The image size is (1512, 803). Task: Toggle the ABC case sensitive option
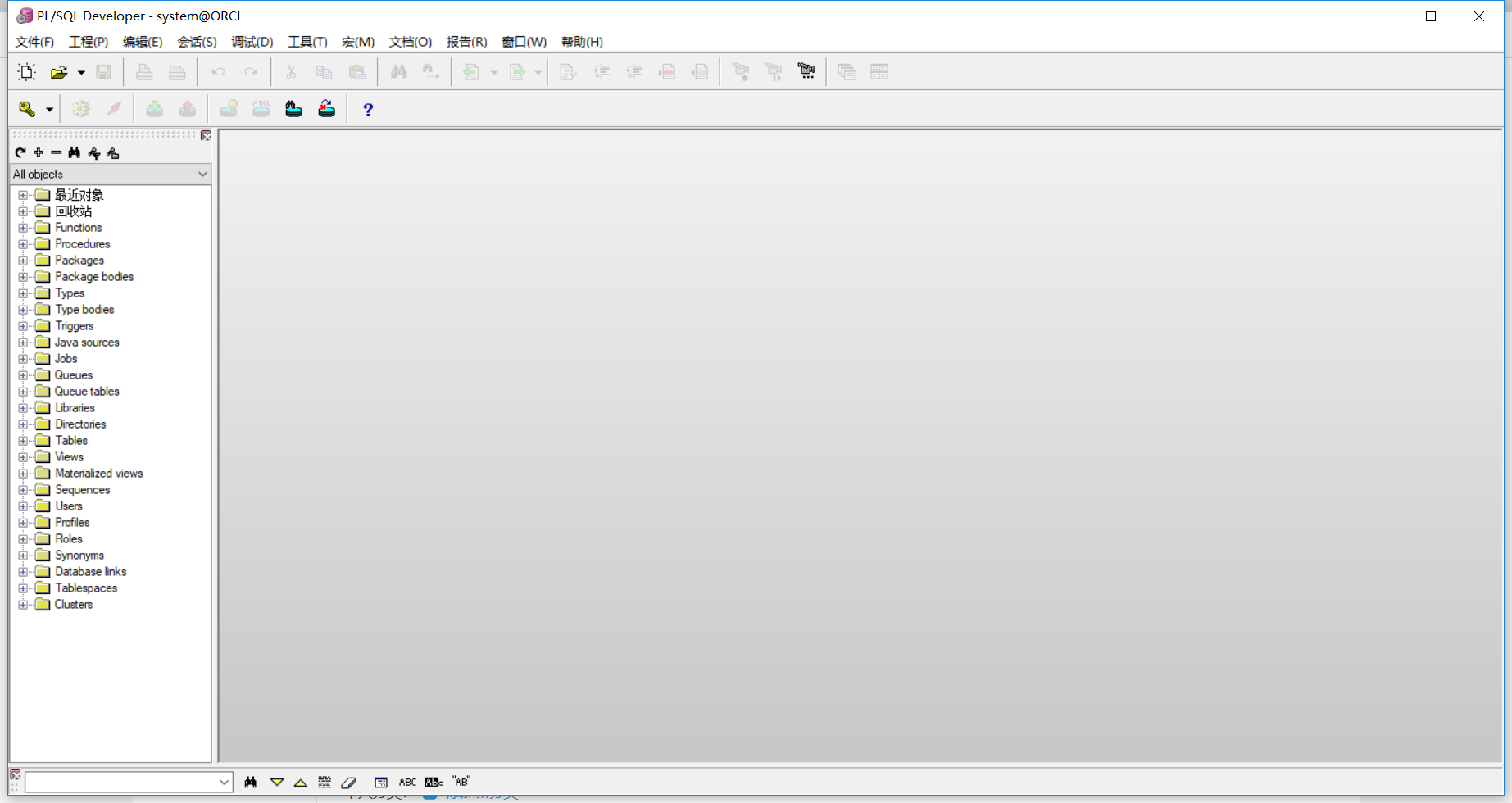click(x=407, y=783)
